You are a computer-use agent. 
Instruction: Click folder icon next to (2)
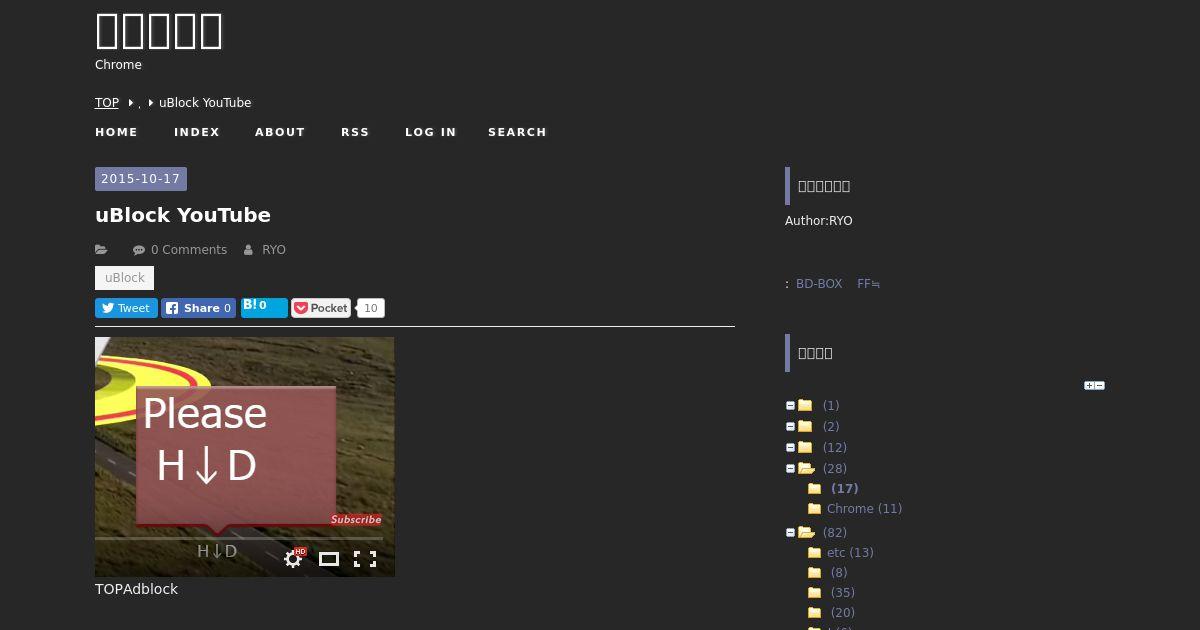coord(805,426)
